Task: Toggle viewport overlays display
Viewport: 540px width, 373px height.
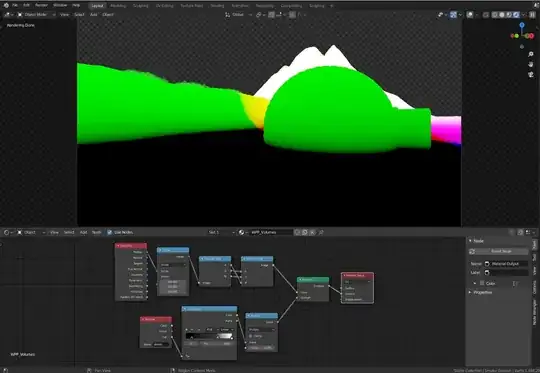Action: point(470,14)
